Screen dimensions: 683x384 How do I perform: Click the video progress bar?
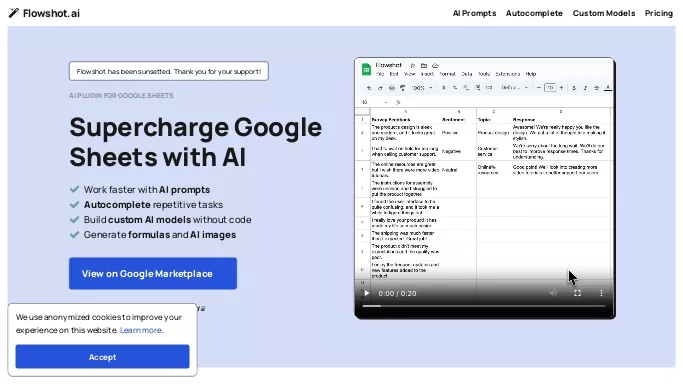[484, 306]
